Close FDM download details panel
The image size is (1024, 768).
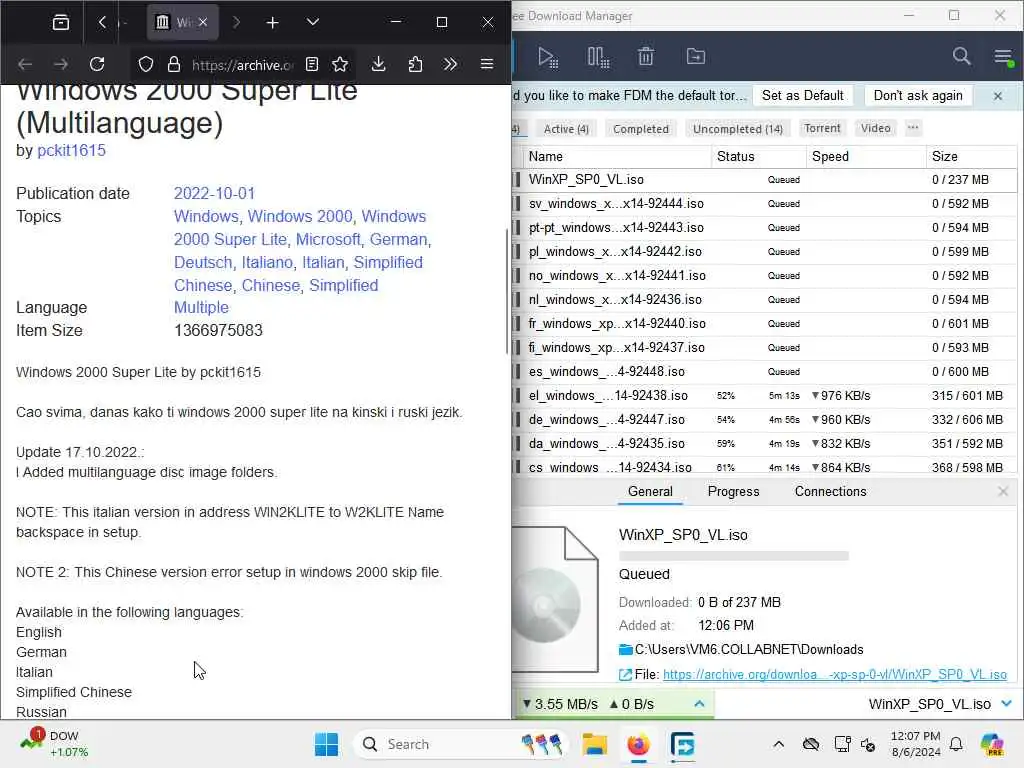[x=1003, y=491]
